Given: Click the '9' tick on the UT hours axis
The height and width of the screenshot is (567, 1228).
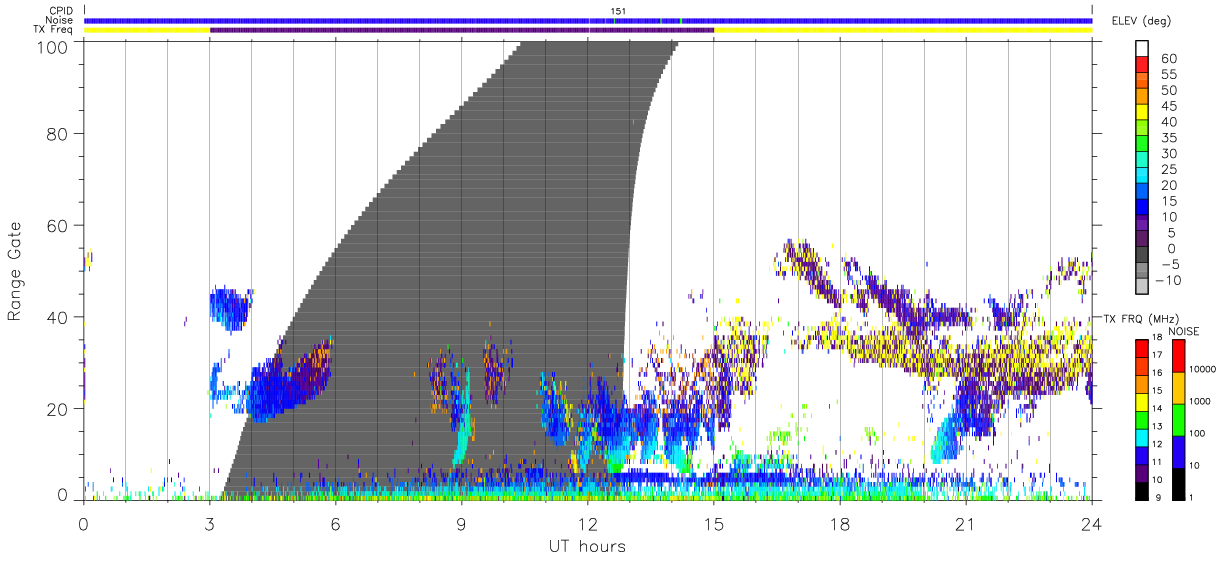Looking at the screenshot, I should [x=461, y=524].
